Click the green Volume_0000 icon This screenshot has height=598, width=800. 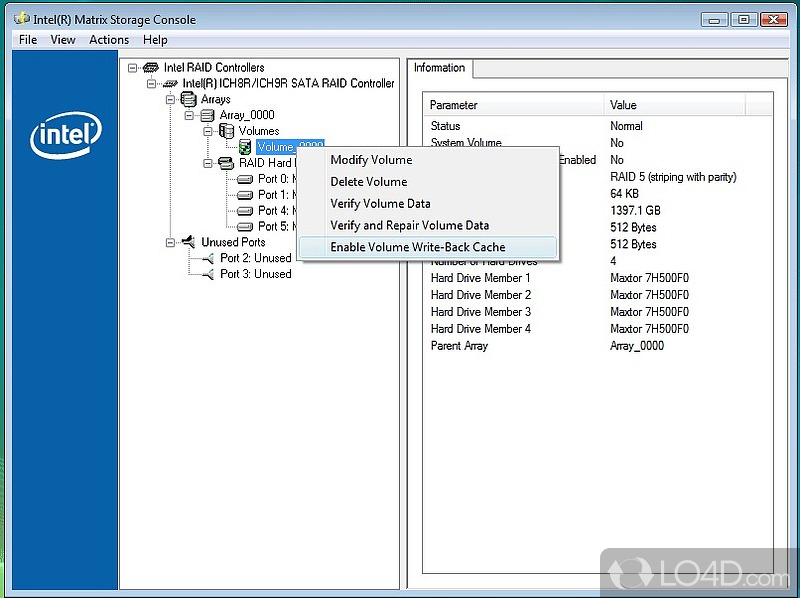tap(245, 147)
